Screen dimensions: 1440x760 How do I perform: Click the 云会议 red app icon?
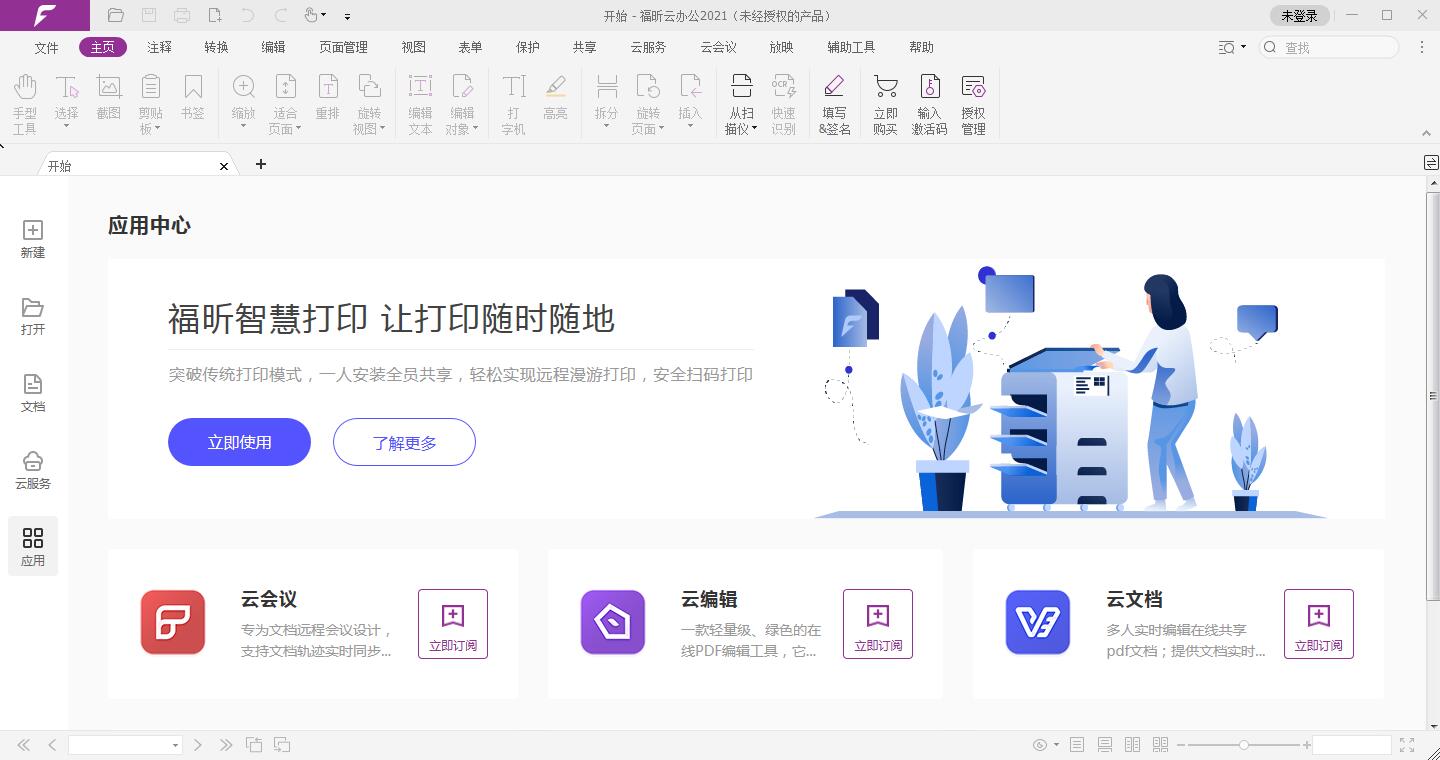pos(173,622)
